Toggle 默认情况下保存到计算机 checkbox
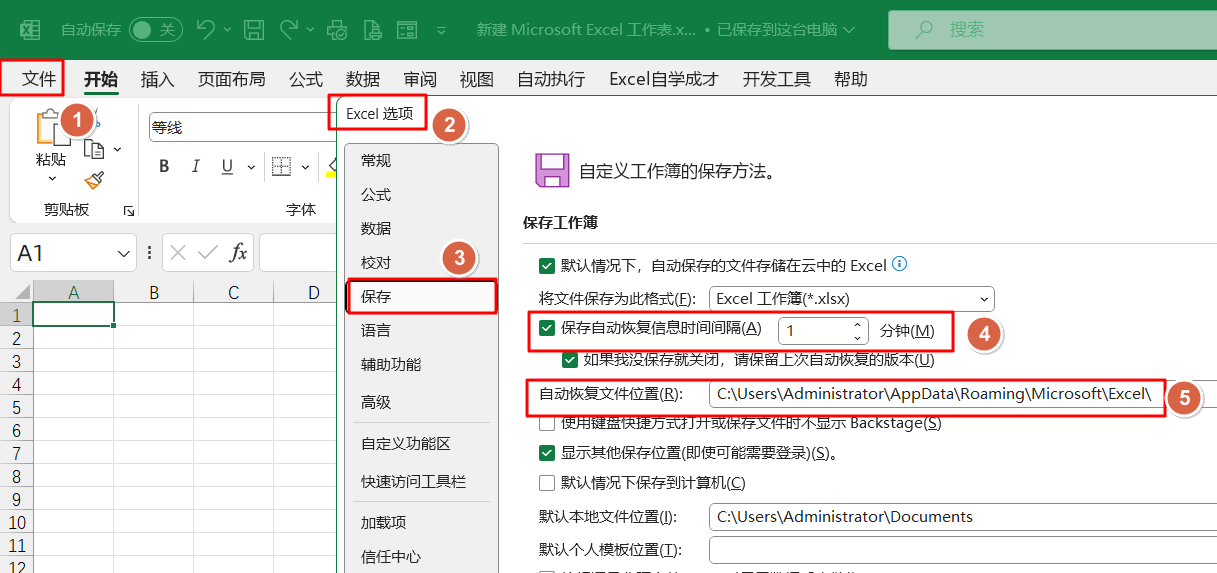The width and height of the screenshot is (1217, 573). (x=546, y=483)
